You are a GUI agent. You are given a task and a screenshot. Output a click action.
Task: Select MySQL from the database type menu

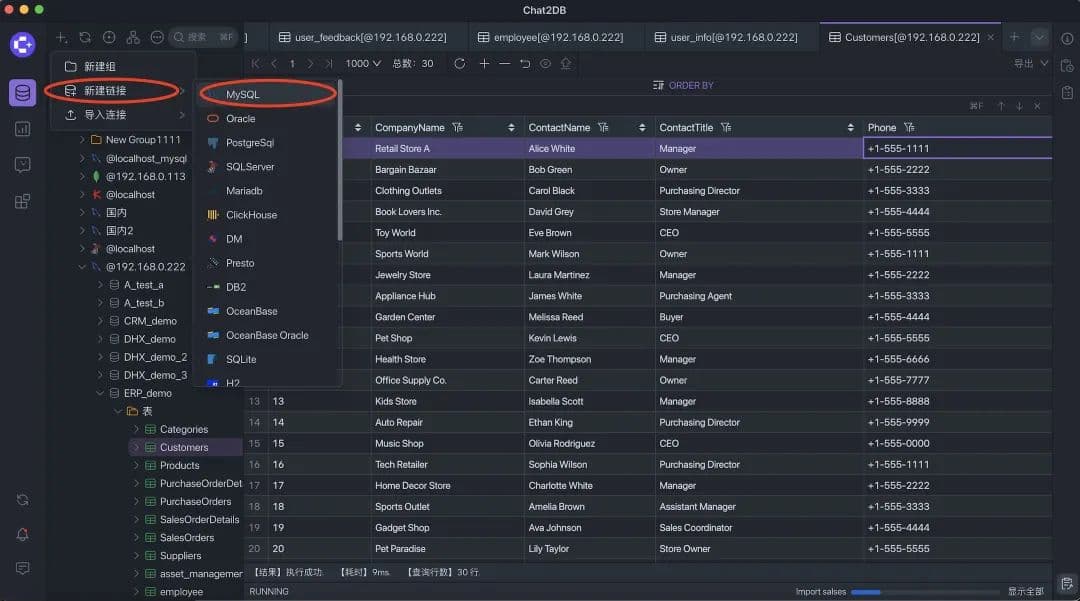pos(242,94)
